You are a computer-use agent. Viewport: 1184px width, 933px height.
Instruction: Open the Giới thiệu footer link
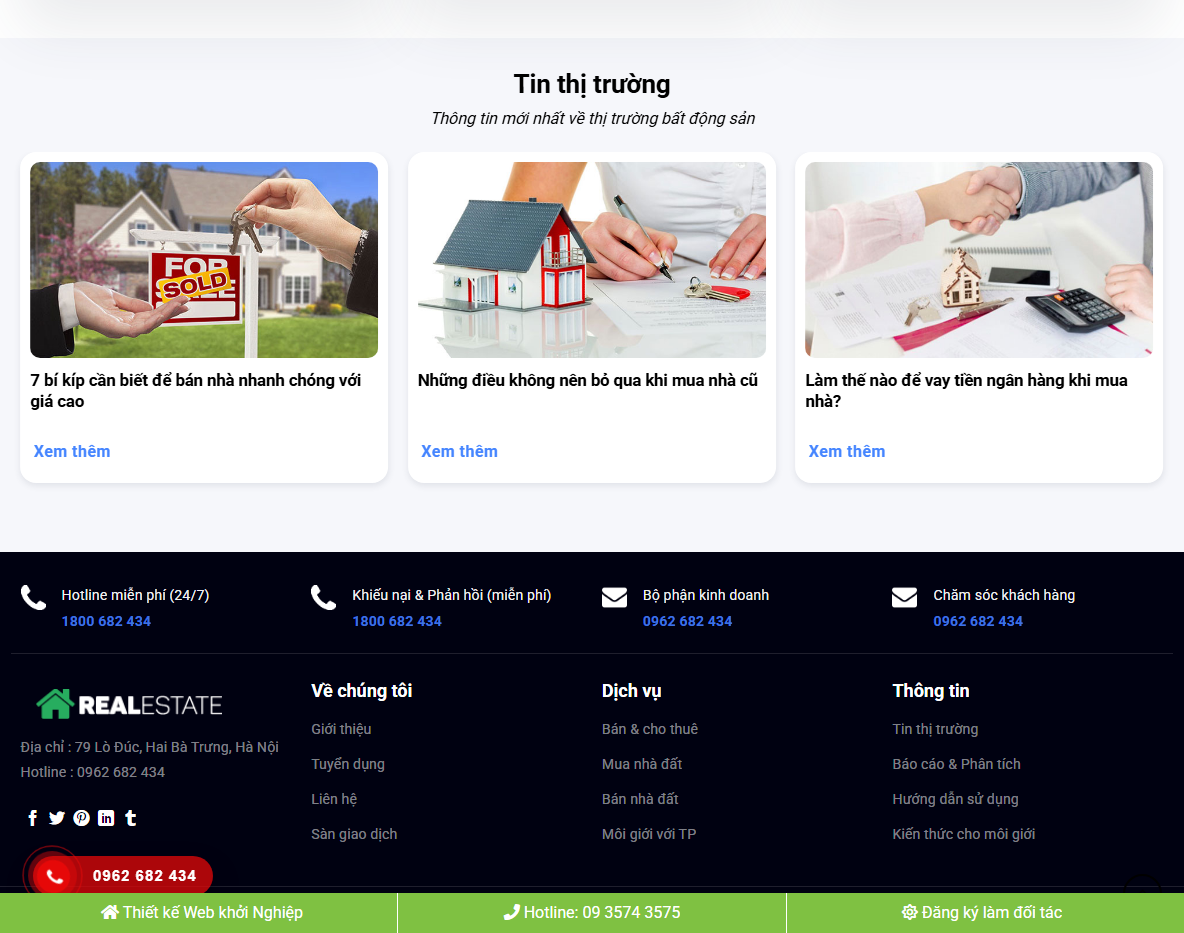(x=341, y=729)
